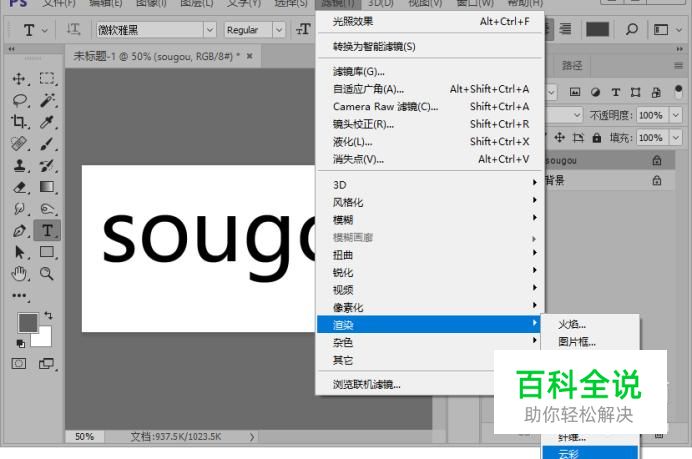Select the Hand tool
This screenshot has height=459, width=692.
[x=19, y=274]
